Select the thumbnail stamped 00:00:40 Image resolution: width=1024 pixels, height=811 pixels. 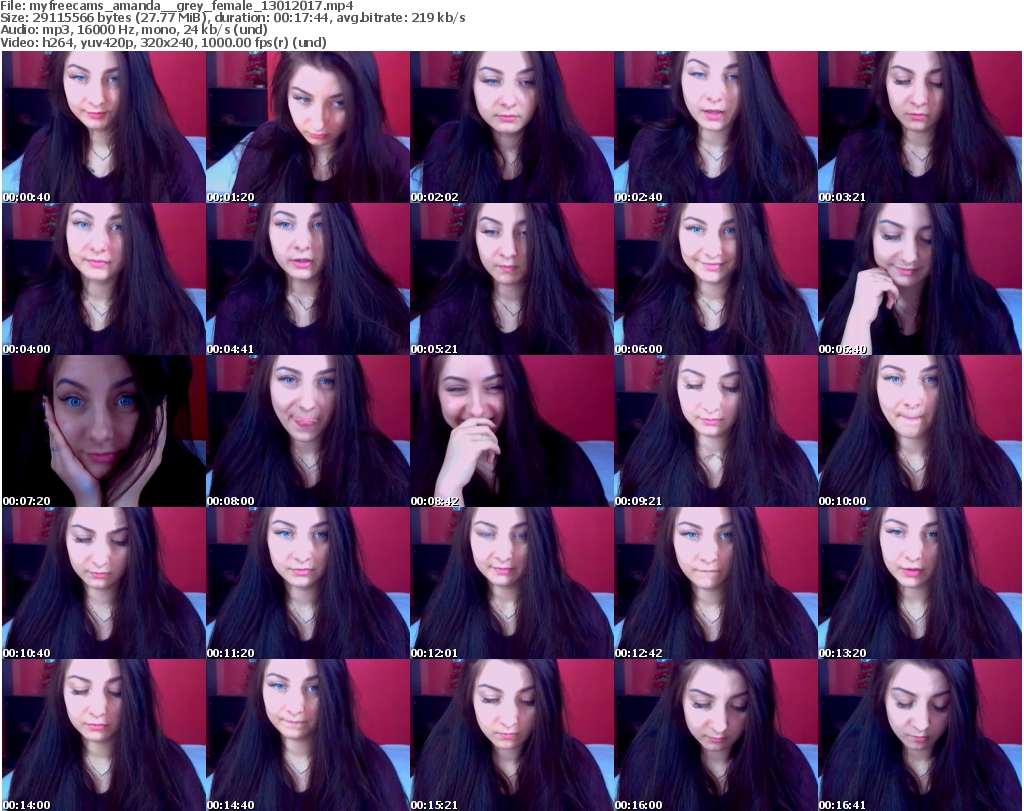(x=104, y=127)
